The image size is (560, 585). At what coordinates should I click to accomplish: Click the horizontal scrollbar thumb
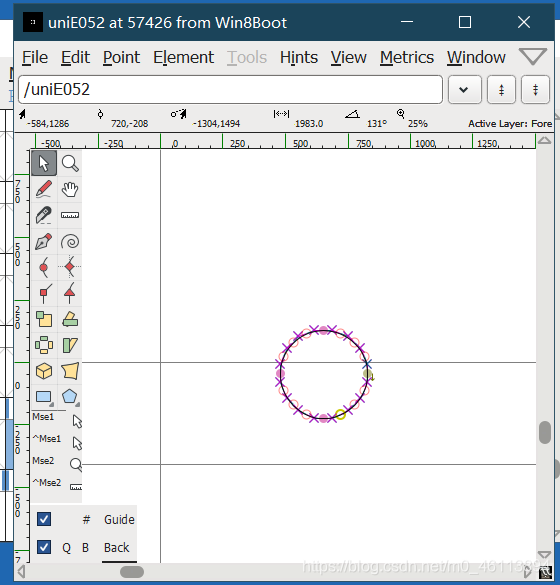point(132,572)
